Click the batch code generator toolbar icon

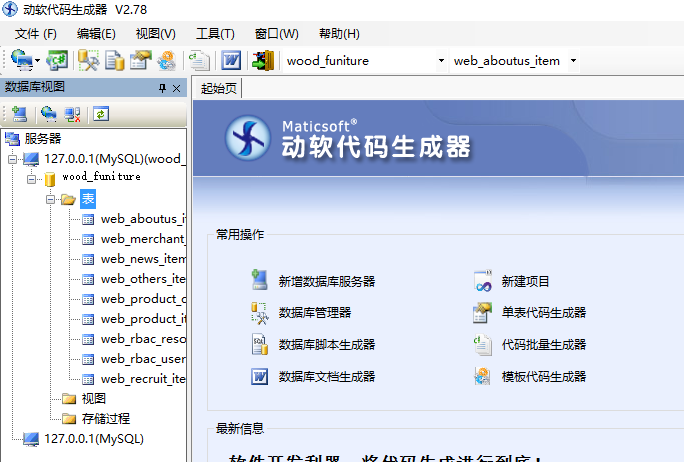(x=199, y=60)
